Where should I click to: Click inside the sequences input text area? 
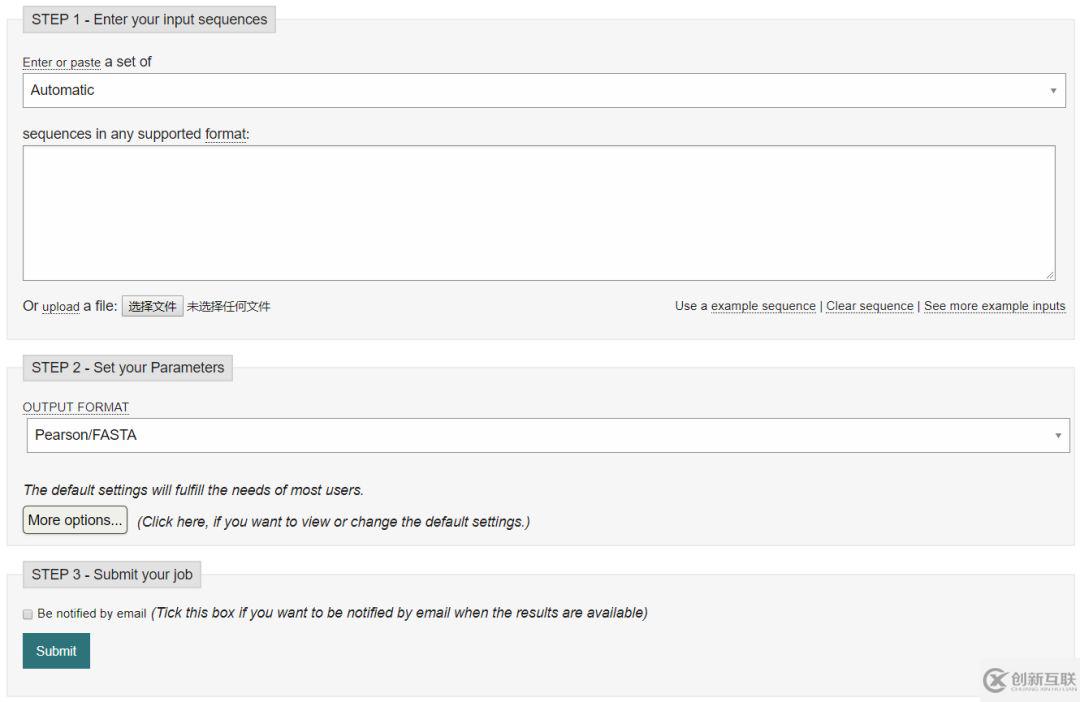pyautogui.click(x=539, y=213)
